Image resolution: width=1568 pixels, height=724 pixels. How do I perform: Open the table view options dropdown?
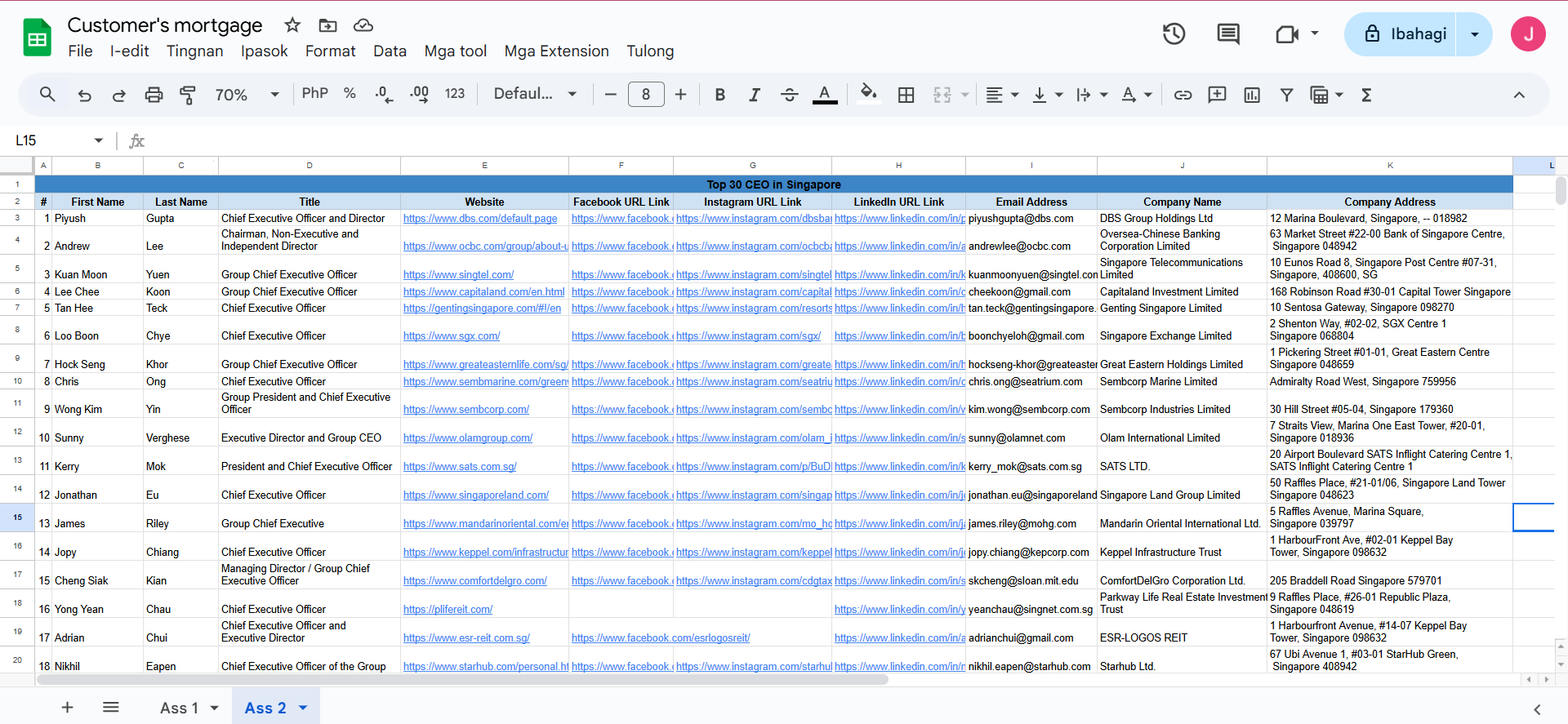click(1339, 95)
